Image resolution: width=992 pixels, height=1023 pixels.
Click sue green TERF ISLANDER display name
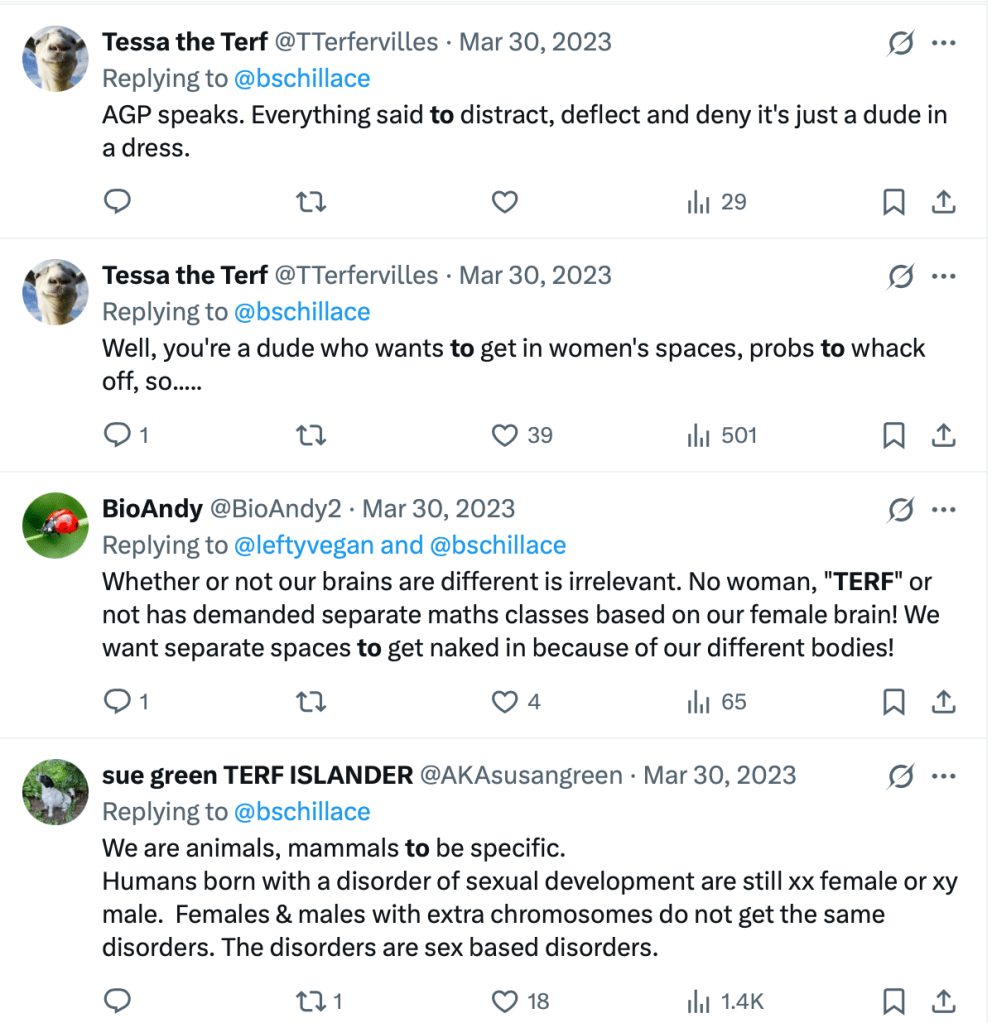tap(257, 775)
